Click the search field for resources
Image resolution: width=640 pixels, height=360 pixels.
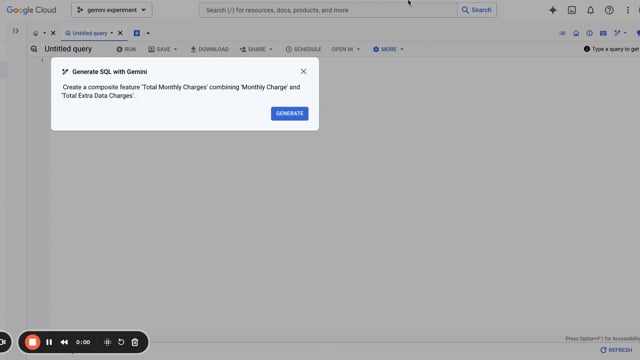[328, 10]
